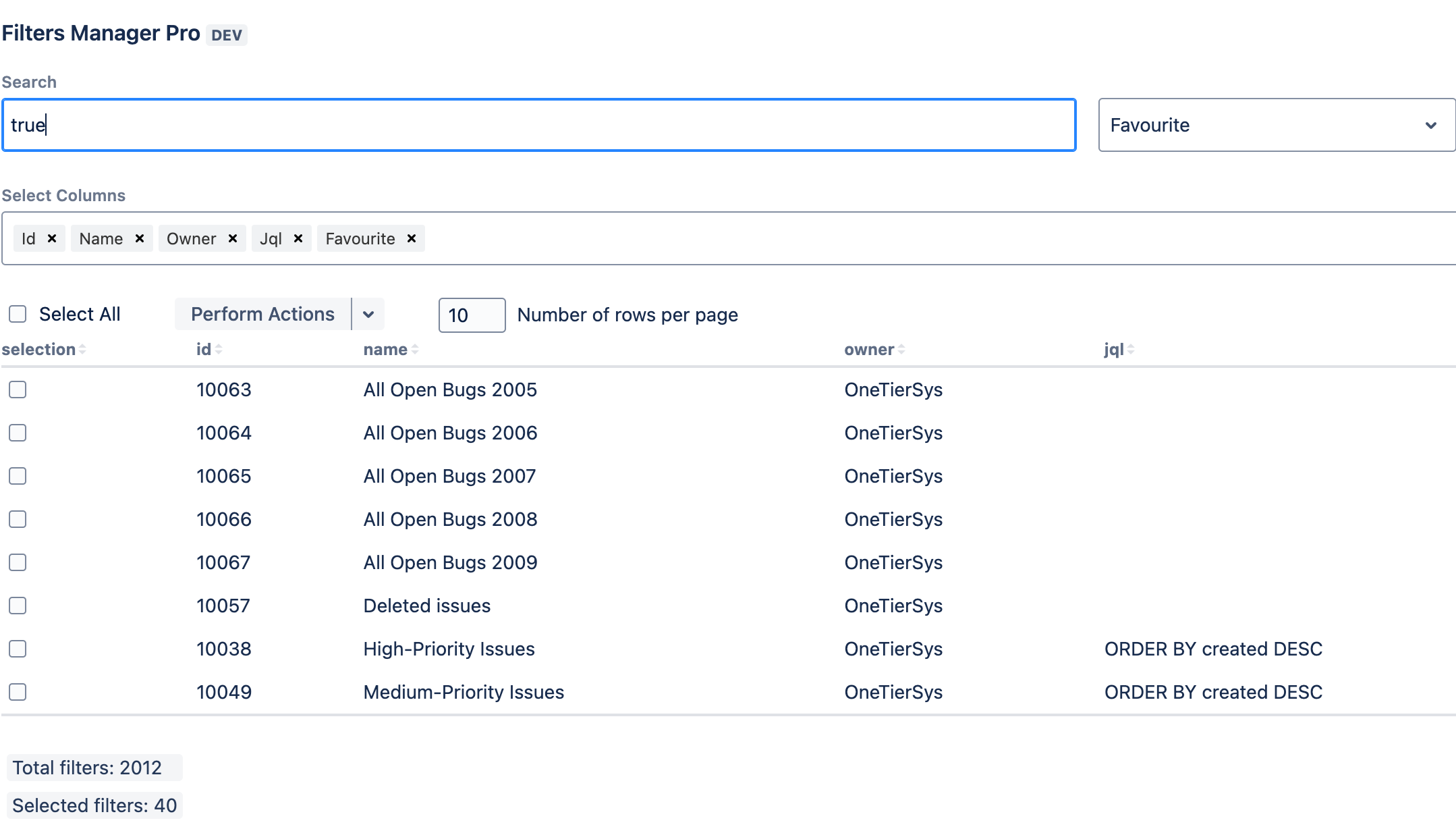Check the Medium-Priority Issues row checkbox
Image resolution: width=1456 pixels, height=829 pixels.
coord(18,692)
